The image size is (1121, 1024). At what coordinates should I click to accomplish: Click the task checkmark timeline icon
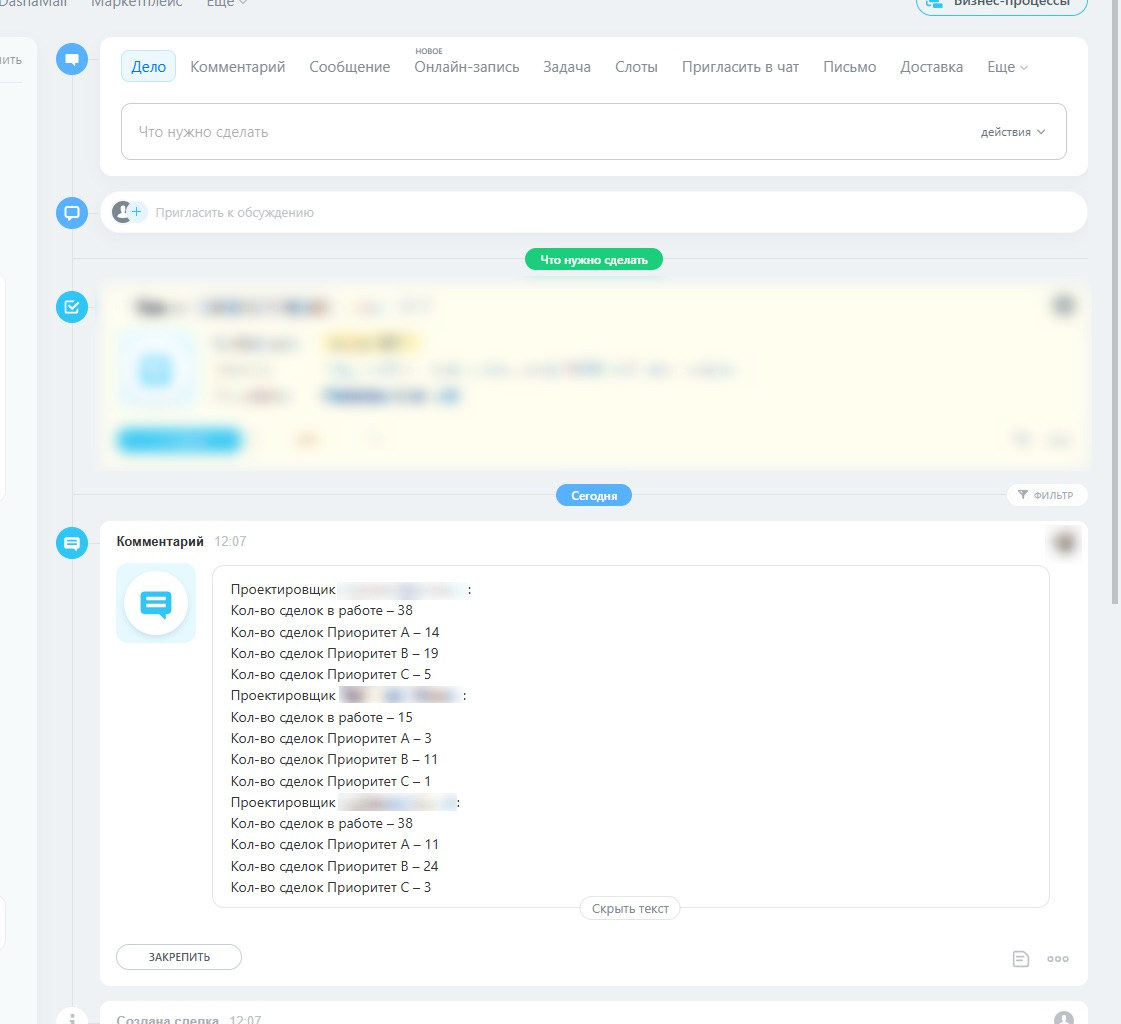[x=71, y=307]
